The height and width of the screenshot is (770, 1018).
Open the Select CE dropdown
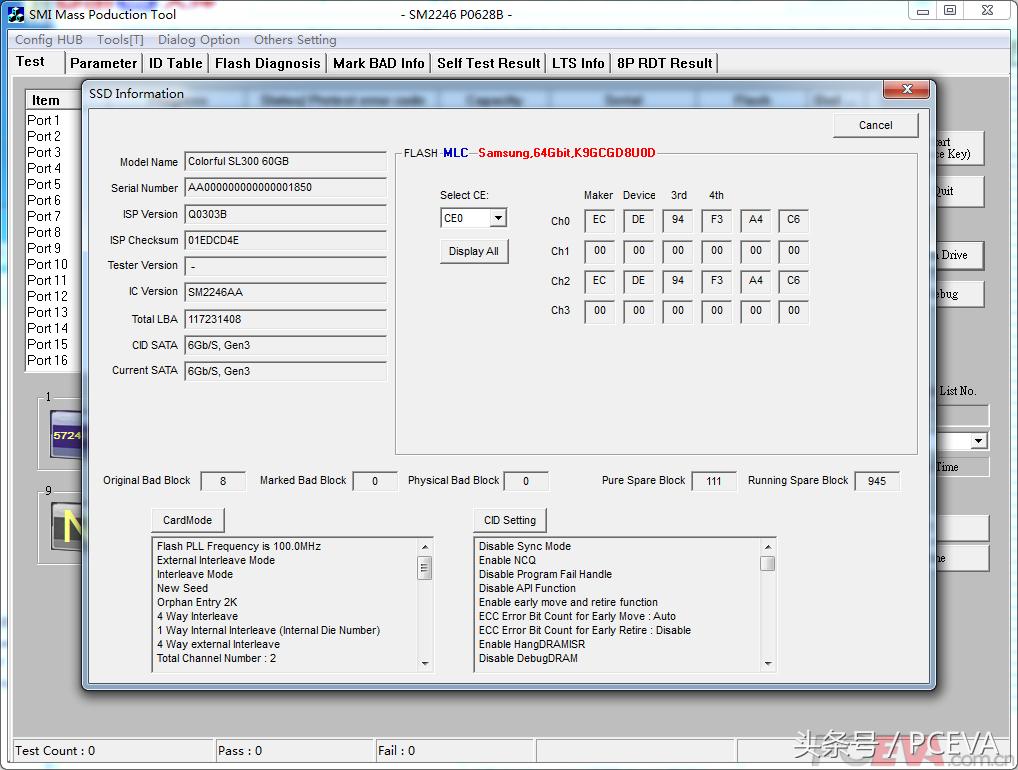pyautogui.click(x=497, y=218)
